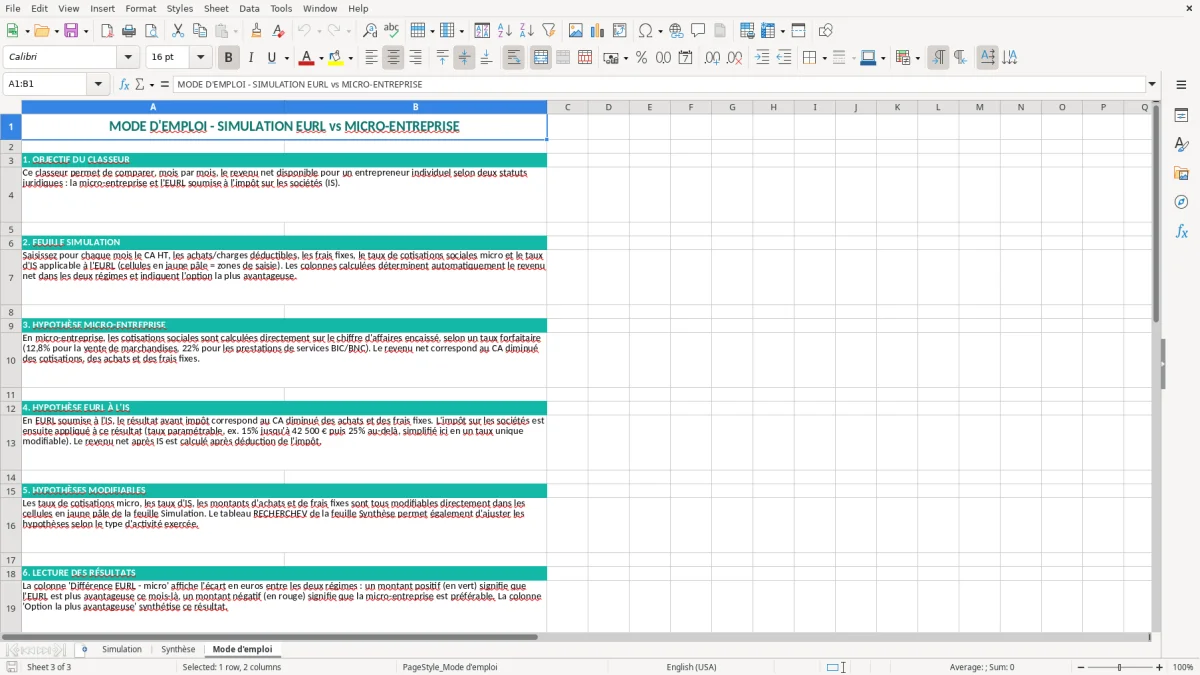Insert Hyperlink globe icon
This screenshot has width=1200, height=675.
(676, 31)
